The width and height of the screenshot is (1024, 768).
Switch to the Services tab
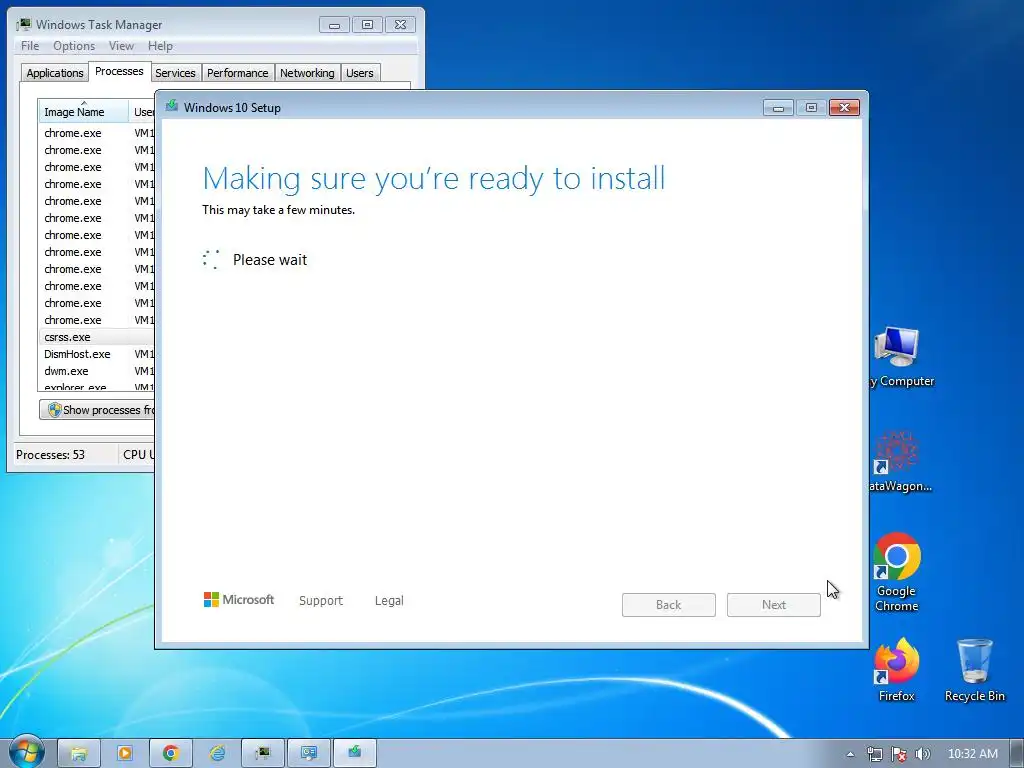[175, 72]
